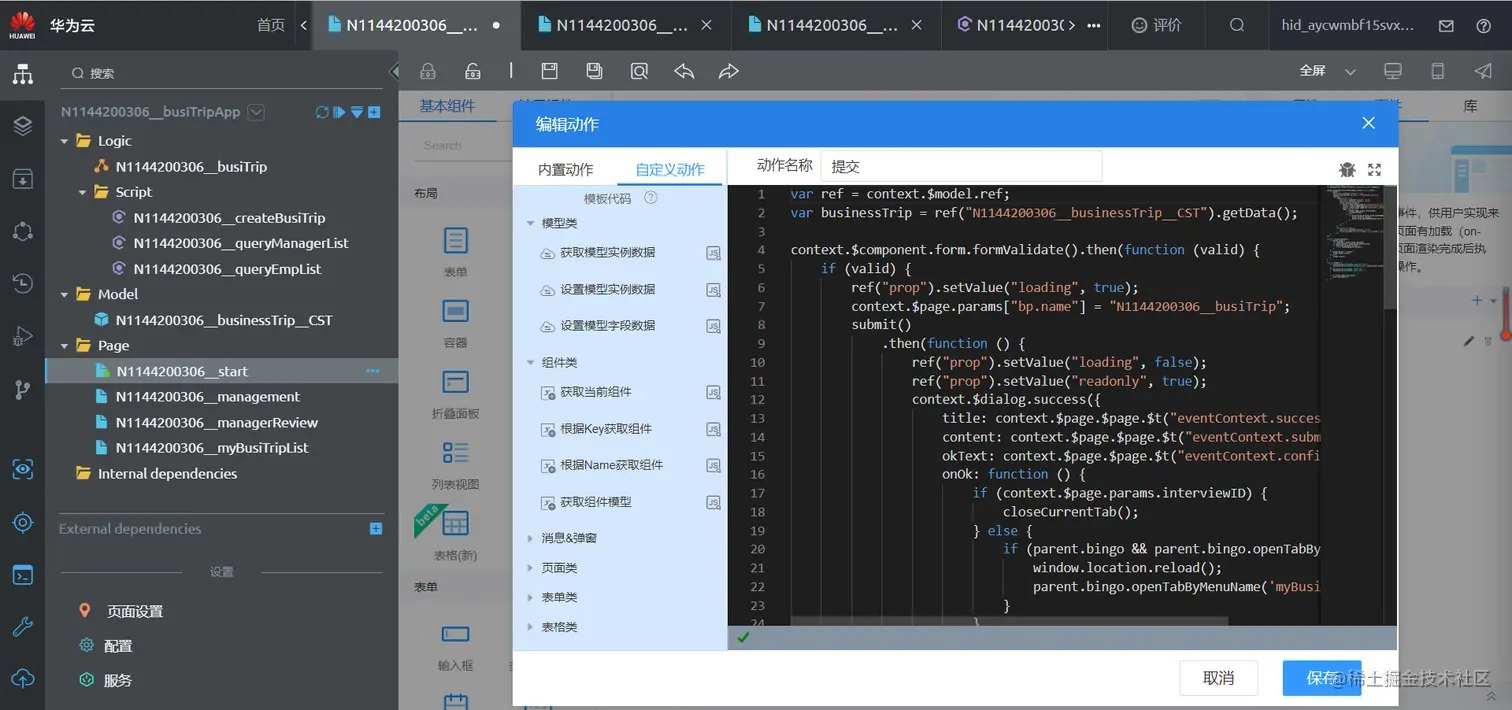
Task: Open the terminal icon in the left sidebar
Action: coord(24,574)
